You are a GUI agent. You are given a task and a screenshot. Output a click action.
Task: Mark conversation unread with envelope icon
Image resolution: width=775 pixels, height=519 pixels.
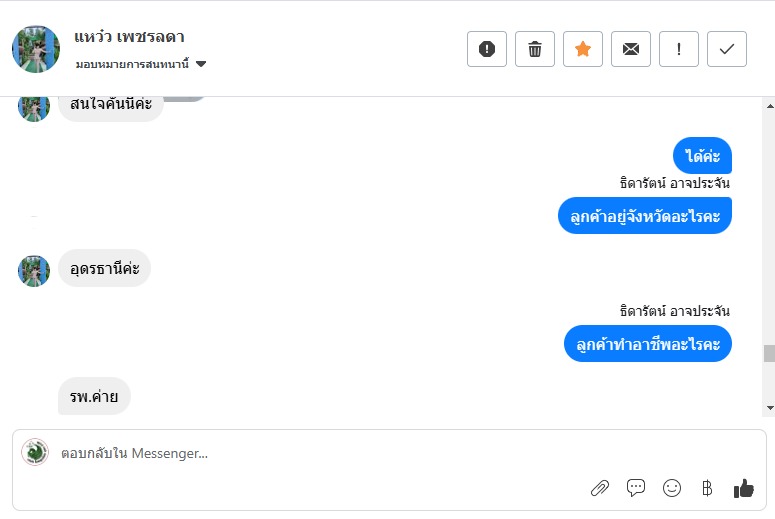point(631,49)
